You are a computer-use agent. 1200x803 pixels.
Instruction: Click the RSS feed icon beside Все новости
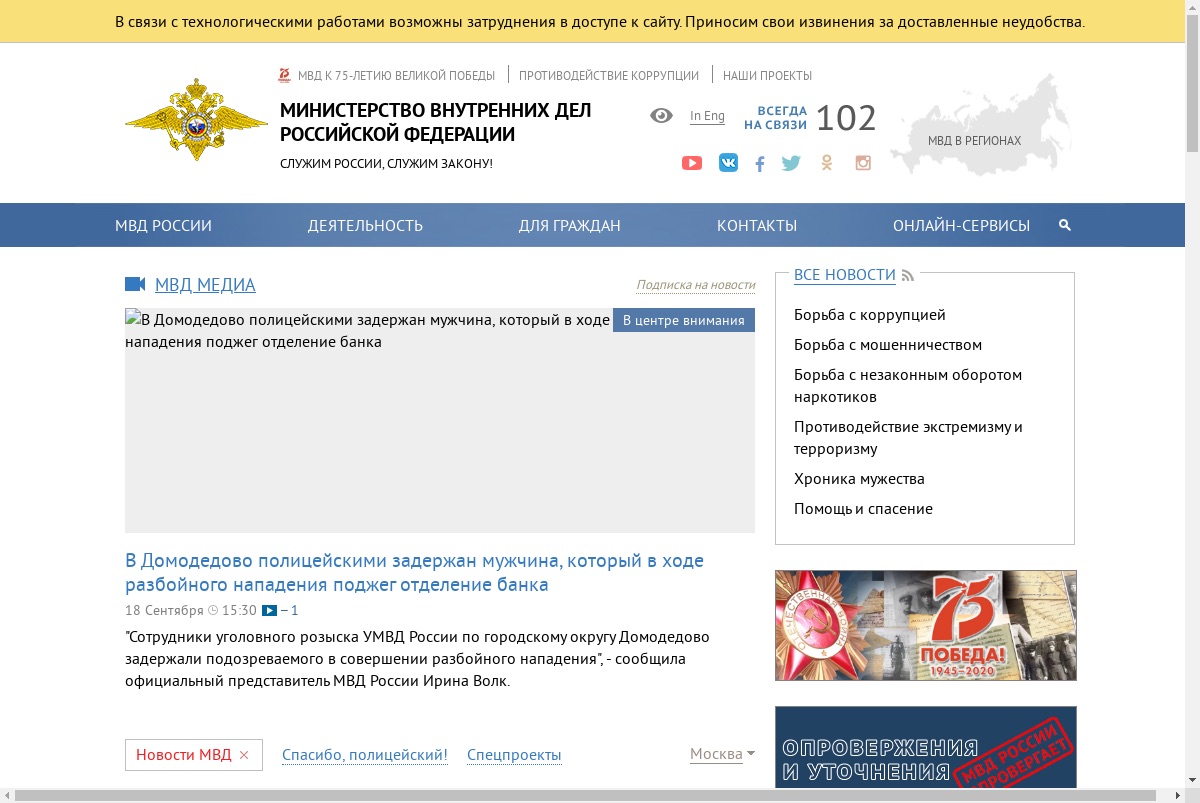click(x=908, y=275)
